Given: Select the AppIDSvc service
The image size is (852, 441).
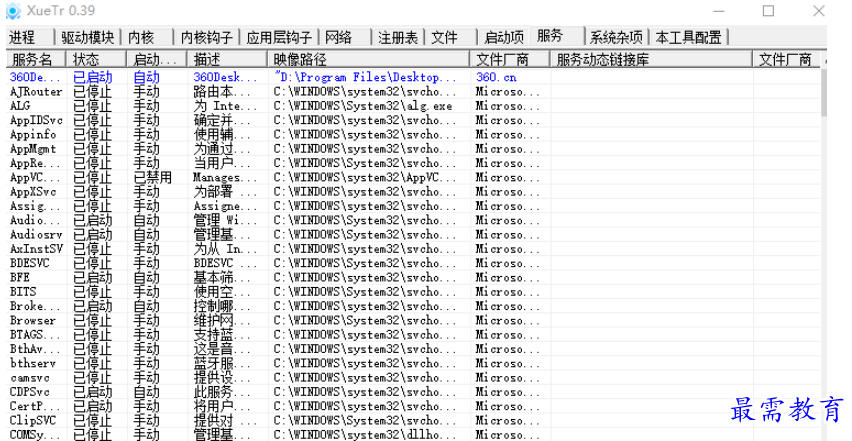Looking at the screenshot, I should (x=36, y=120).
